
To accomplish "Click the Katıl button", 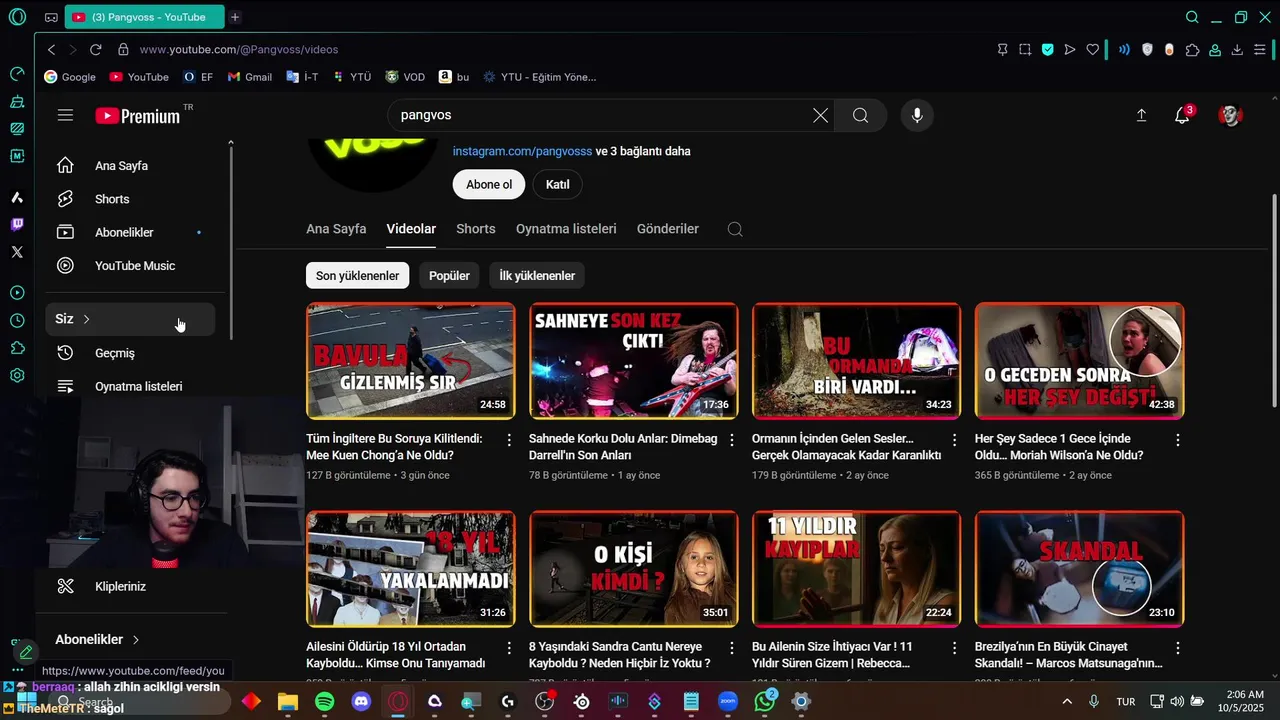I will point(558,184).
